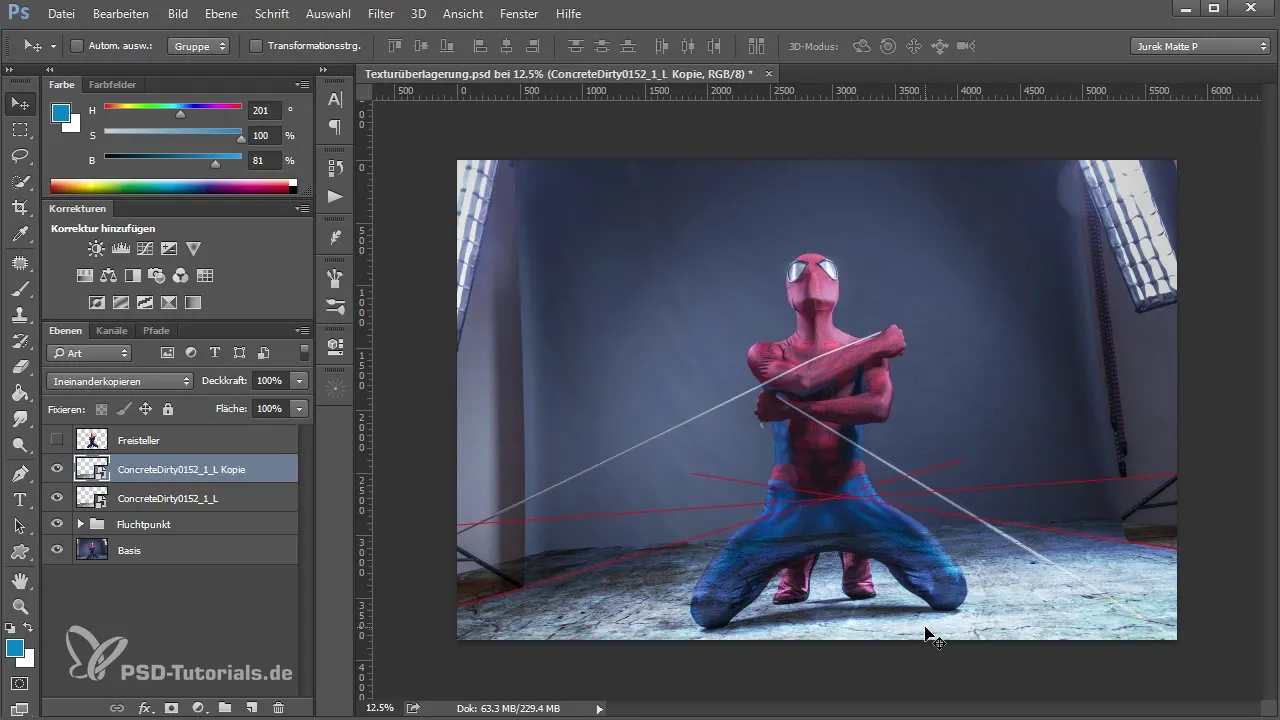Image resolution: width=1280 pixels, height=720 pixels.
Task: Select the Rectangular Marquee tool
Action: click(20, 130)
